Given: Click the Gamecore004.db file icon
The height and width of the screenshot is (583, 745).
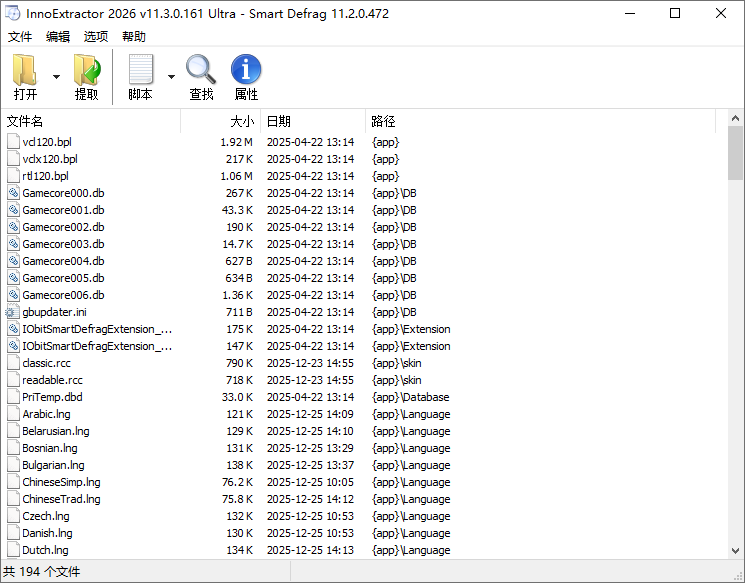Looking at the screenshot, I should pos(13,261).
